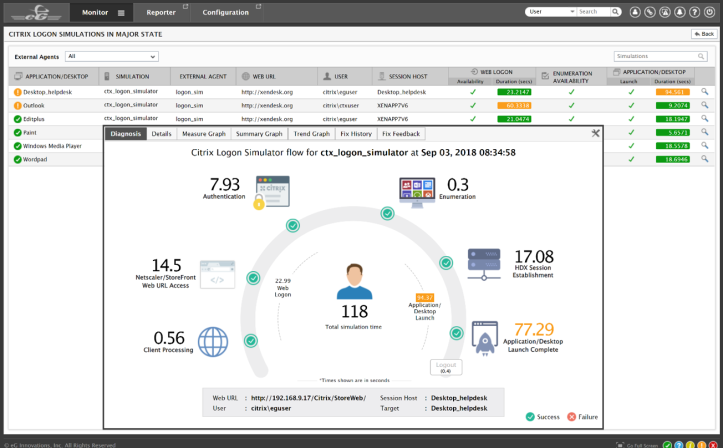723x448 pixels.
Task: Click the success marker near Launch Complete
Action: [x=456, y=333]
